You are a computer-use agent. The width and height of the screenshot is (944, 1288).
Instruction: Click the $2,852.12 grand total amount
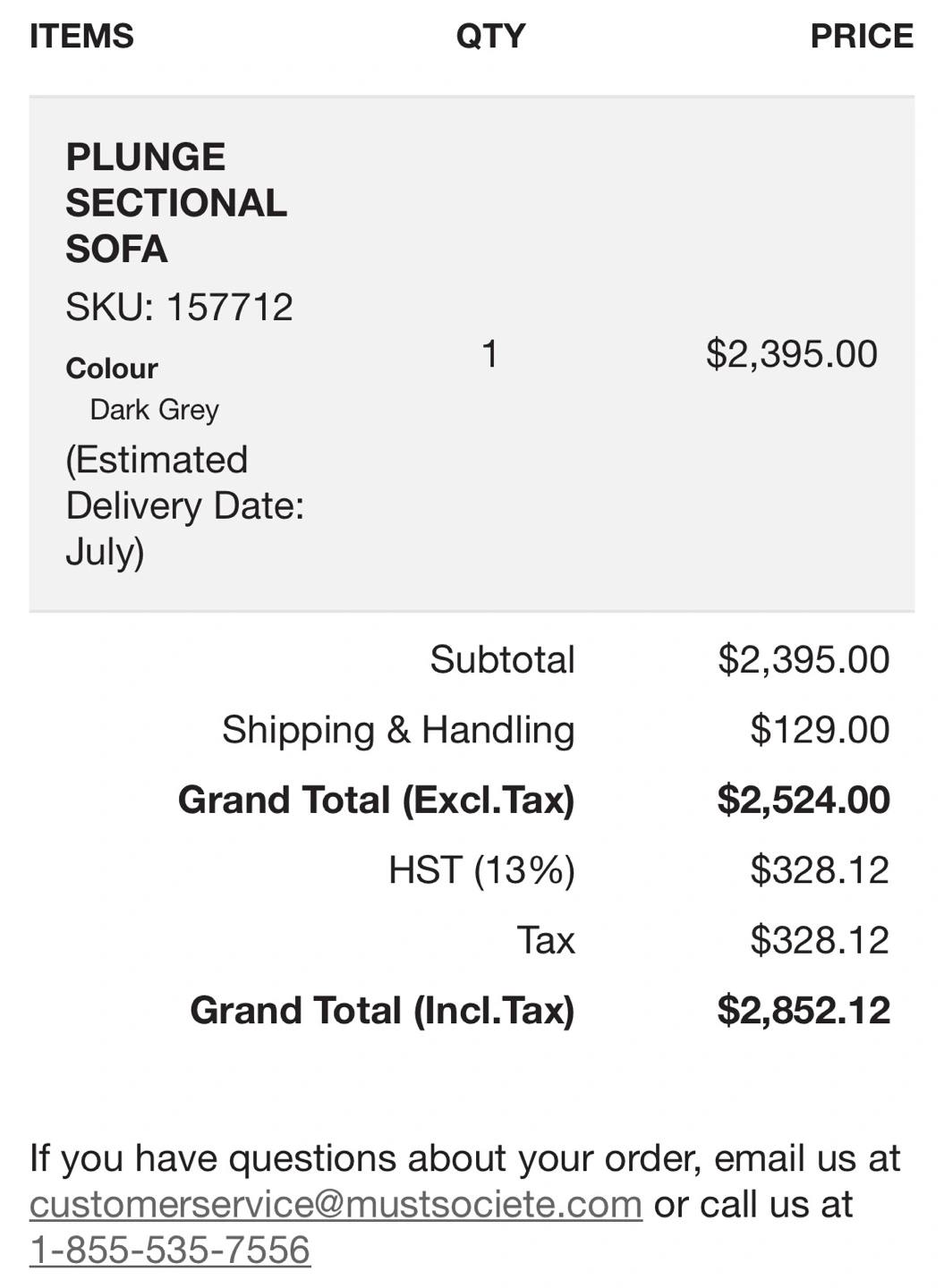pyautogui.click(x=803, y=1011)
